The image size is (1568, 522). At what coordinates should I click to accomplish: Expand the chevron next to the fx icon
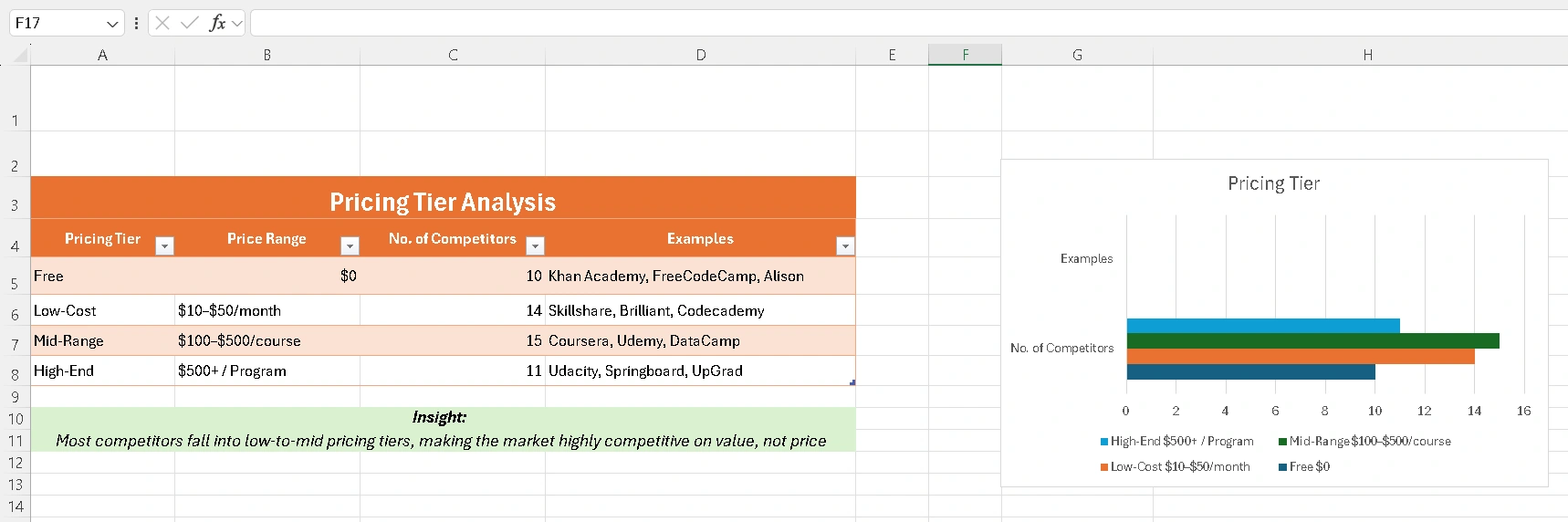coord(237,23)
